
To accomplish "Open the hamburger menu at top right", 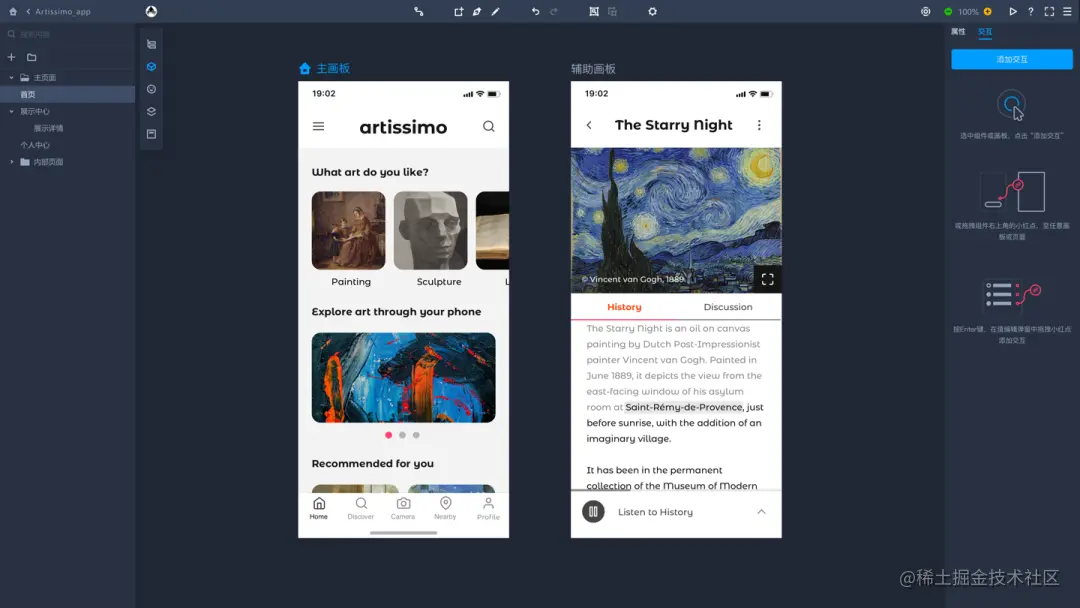I will pyautogui.click(x=1067, y=11).
